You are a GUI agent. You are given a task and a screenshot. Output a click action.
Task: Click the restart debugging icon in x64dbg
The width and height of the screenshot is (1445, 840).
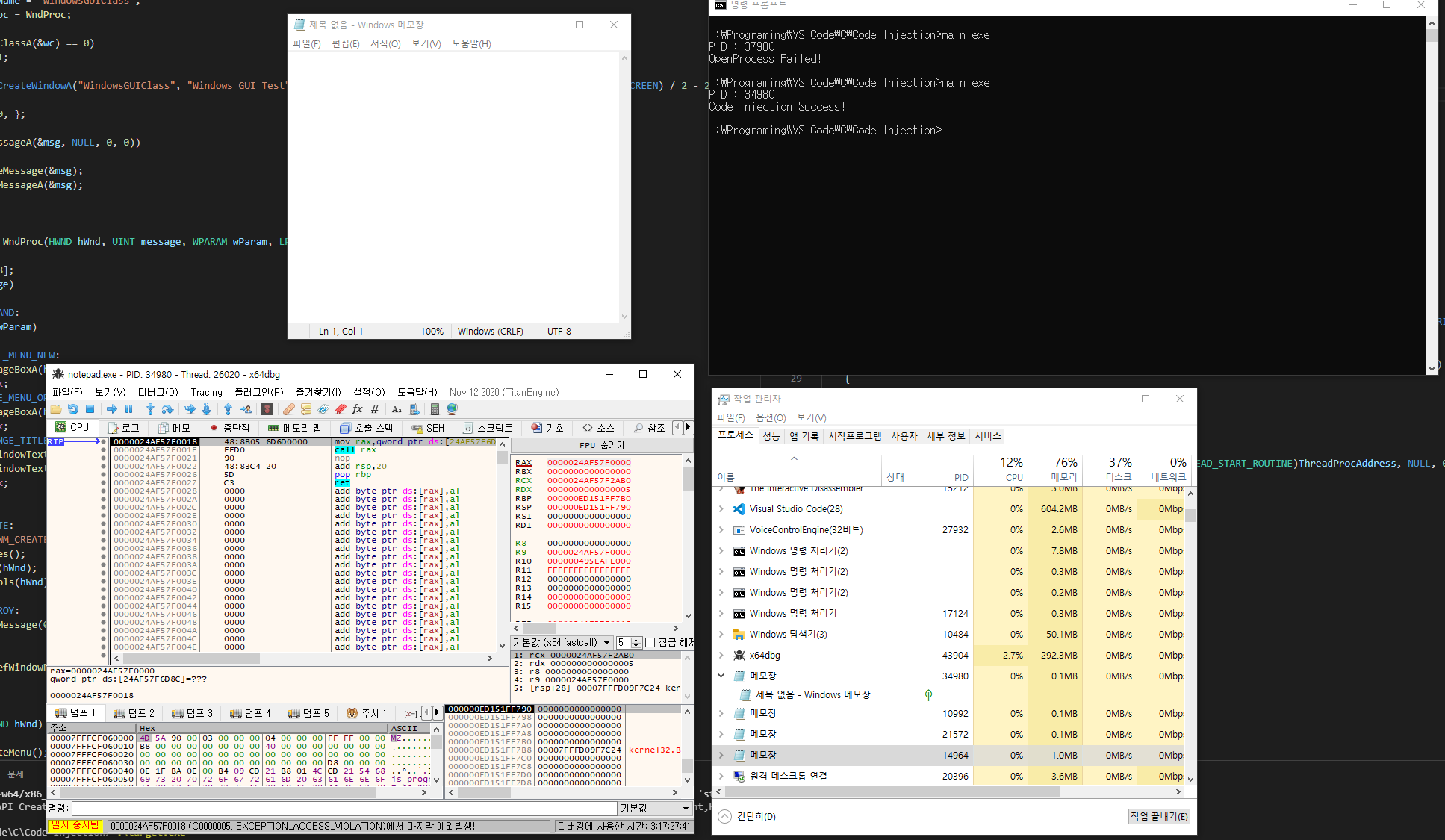(x=72, y=409)
